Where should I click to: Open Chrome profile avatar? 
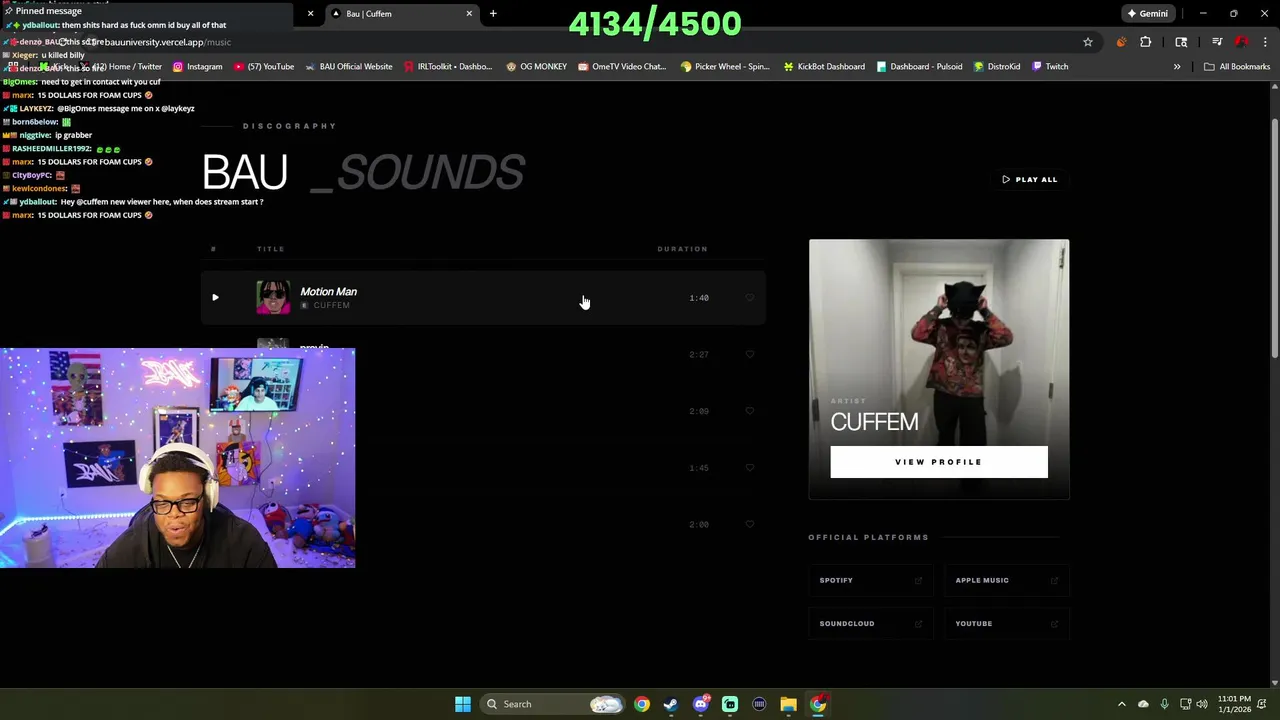click(x=1241, y=42)
